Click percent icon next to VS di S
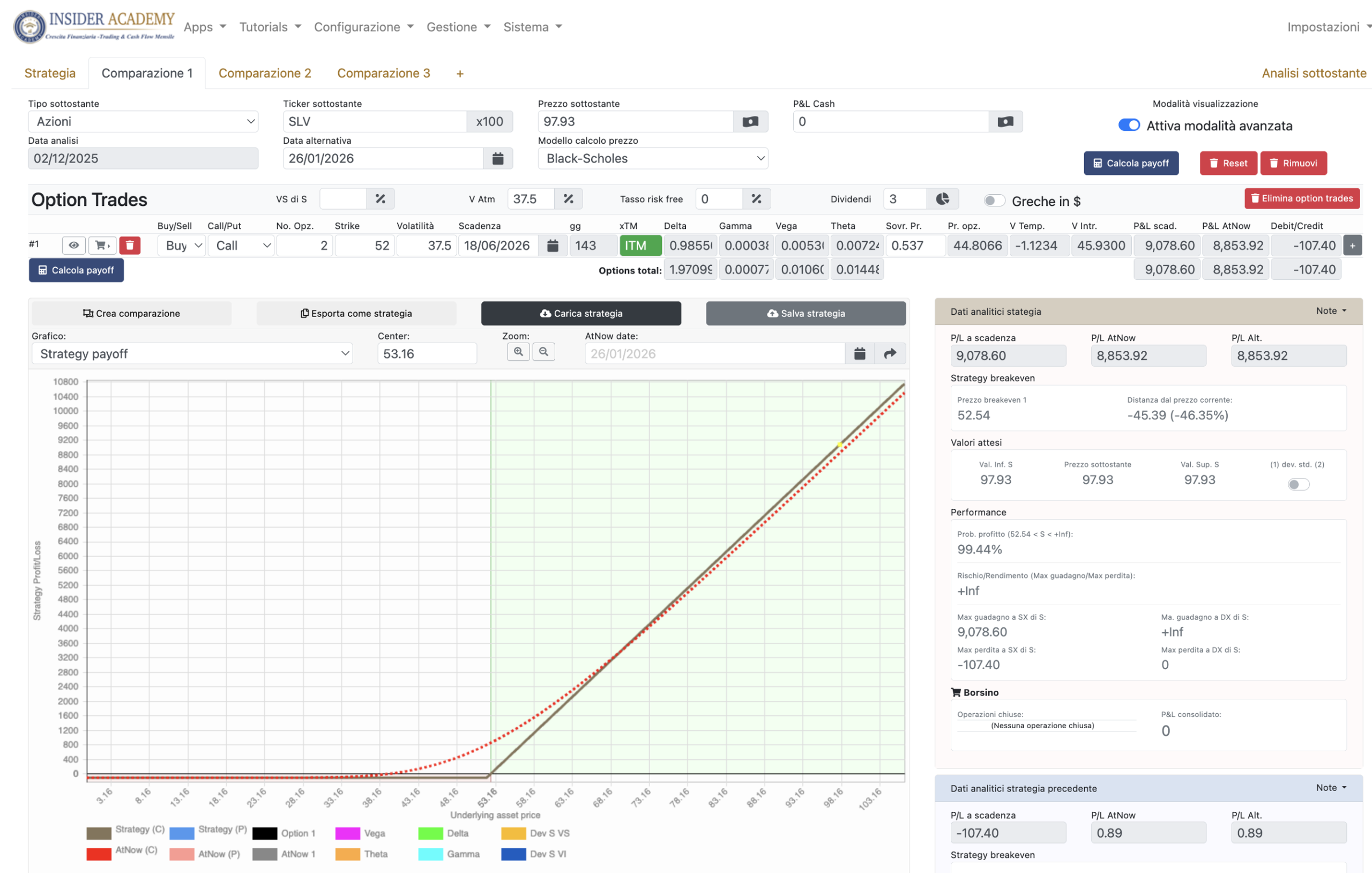The width and height of the screenshot is (1372, 873). coord(380,199)
